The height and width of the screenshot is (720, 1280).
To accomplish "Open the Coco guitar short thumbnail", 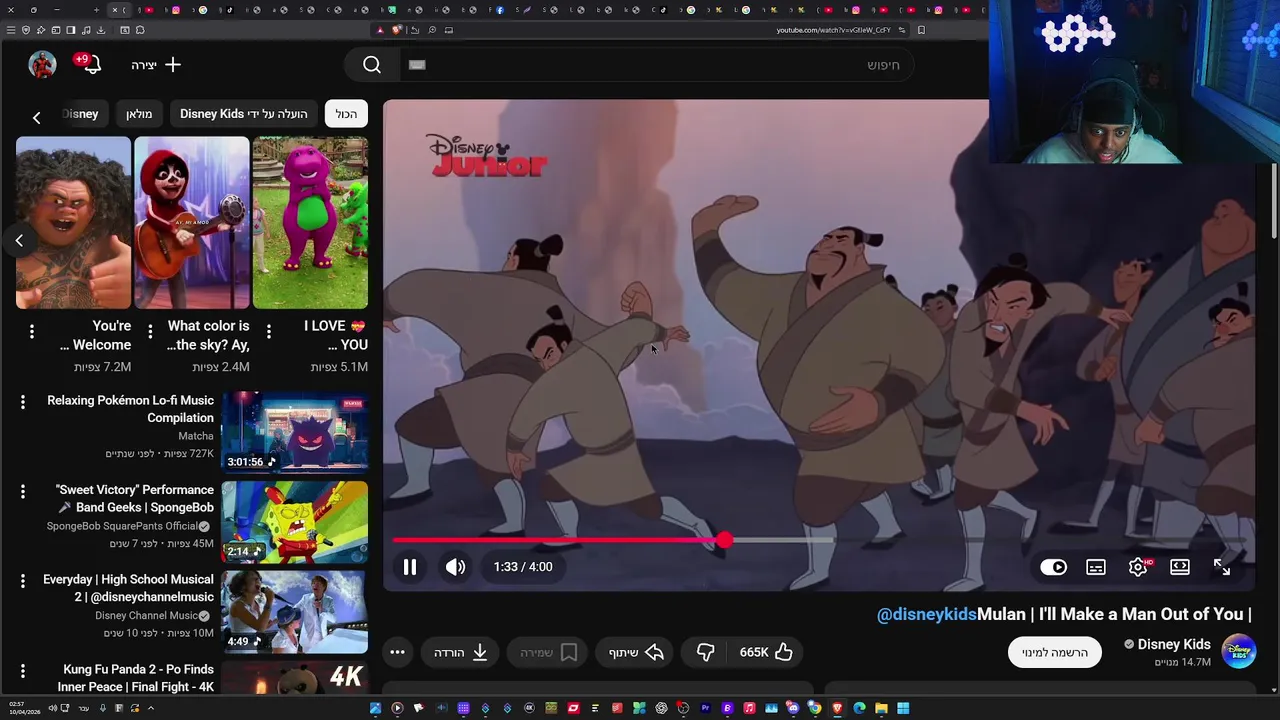I will point(192,223).
